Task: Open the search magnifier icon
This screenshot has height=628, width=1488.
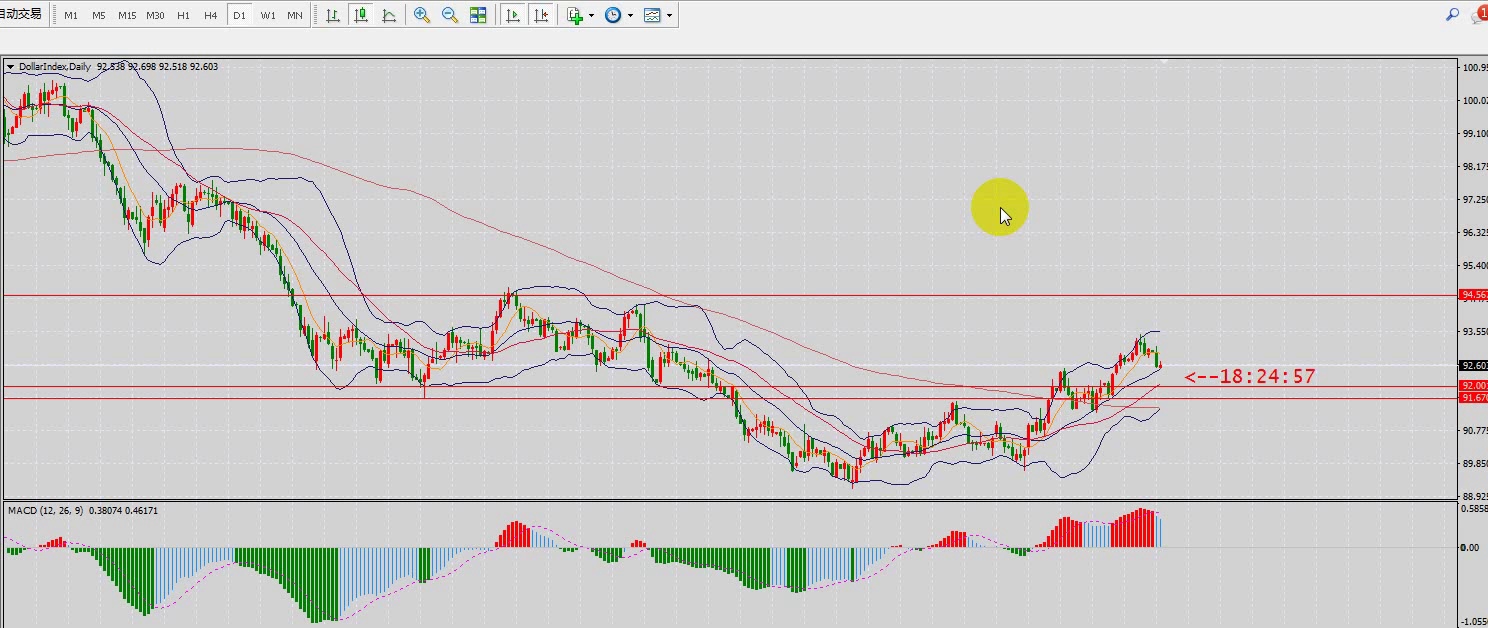Action: point(1452,15)
